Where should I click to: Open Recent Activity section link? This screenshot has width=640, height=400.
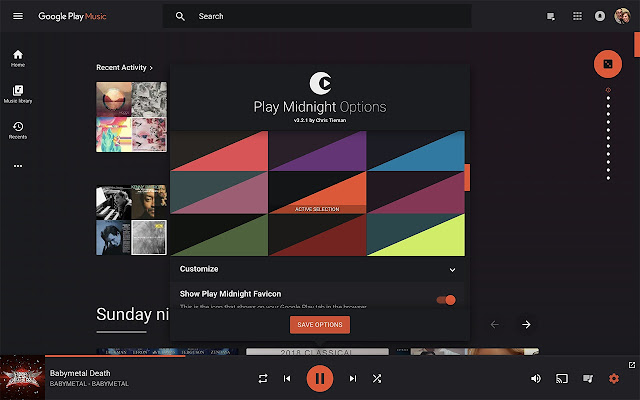pyautogui.click(x=124, y=67)
